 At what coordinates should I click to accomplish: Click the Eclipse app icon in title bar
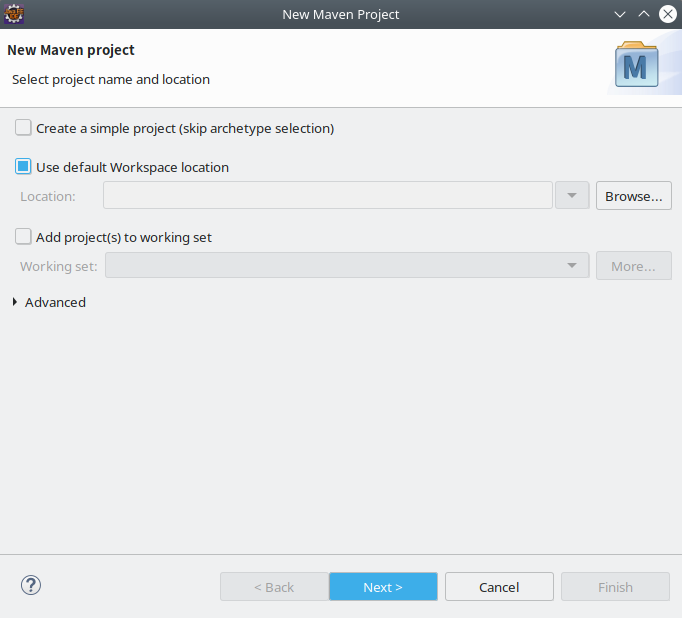(x=13, y=14)
